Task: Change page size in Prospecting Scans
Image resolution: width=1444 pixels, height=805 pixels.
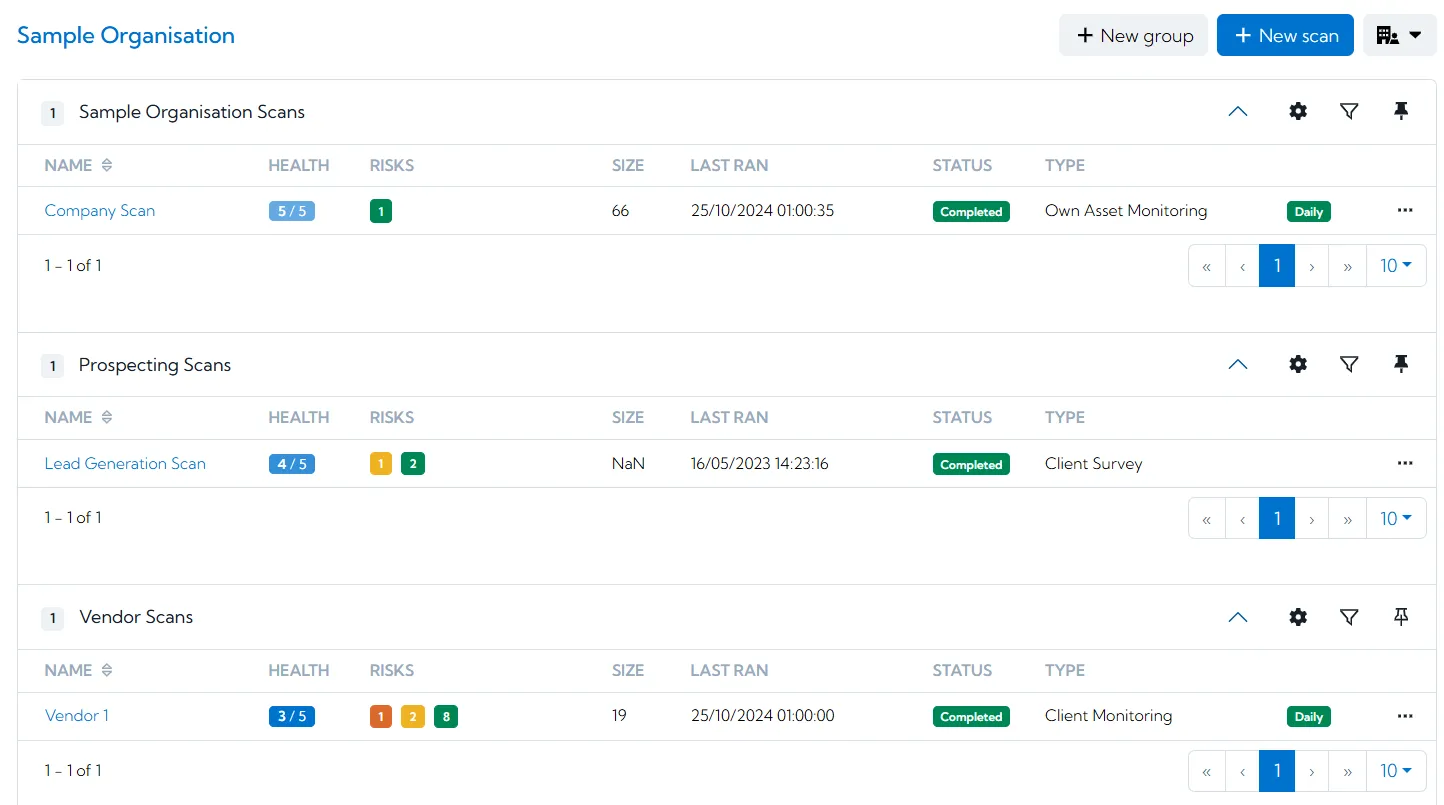Action: [x=1396, y=518]
